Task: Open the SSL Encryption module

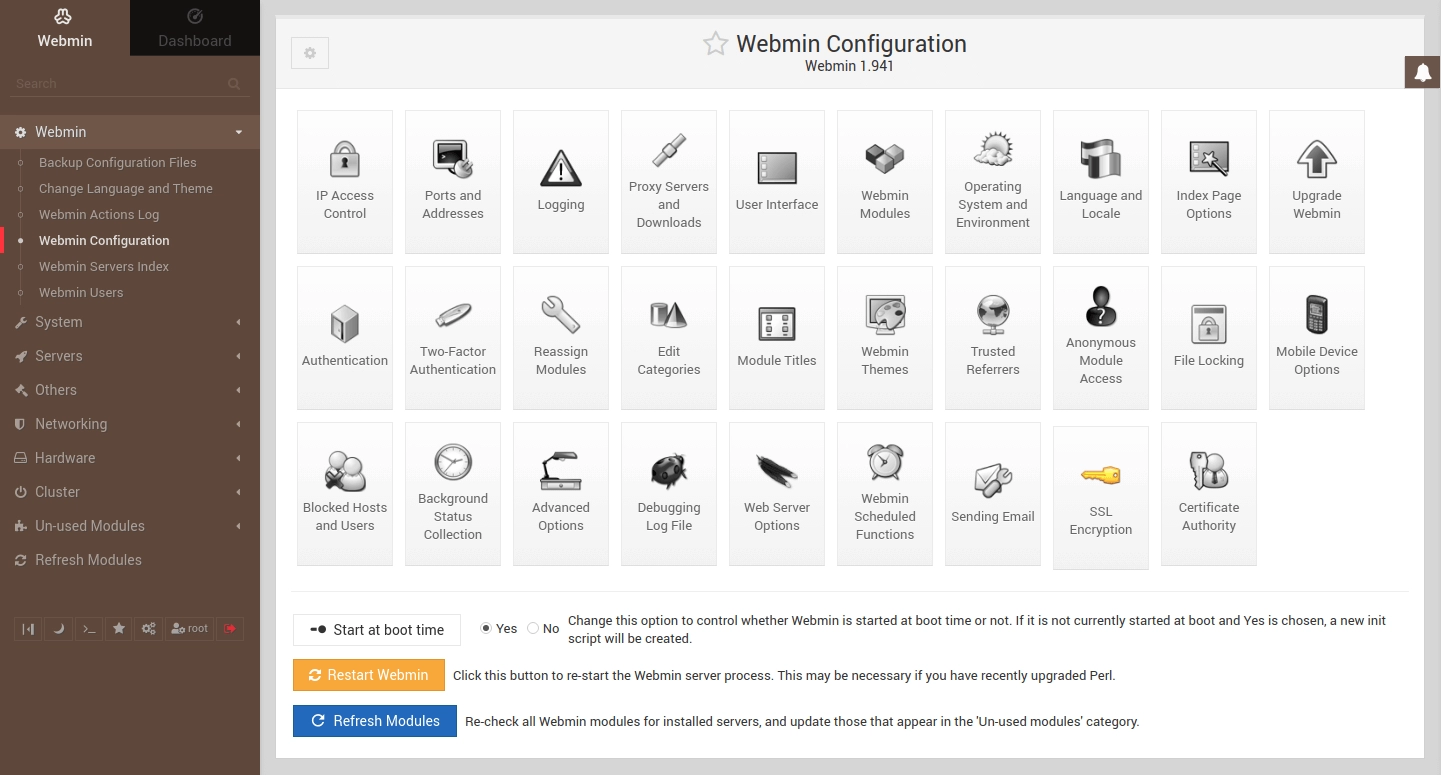Action: pyautogui.click(x=1100, y=494)
